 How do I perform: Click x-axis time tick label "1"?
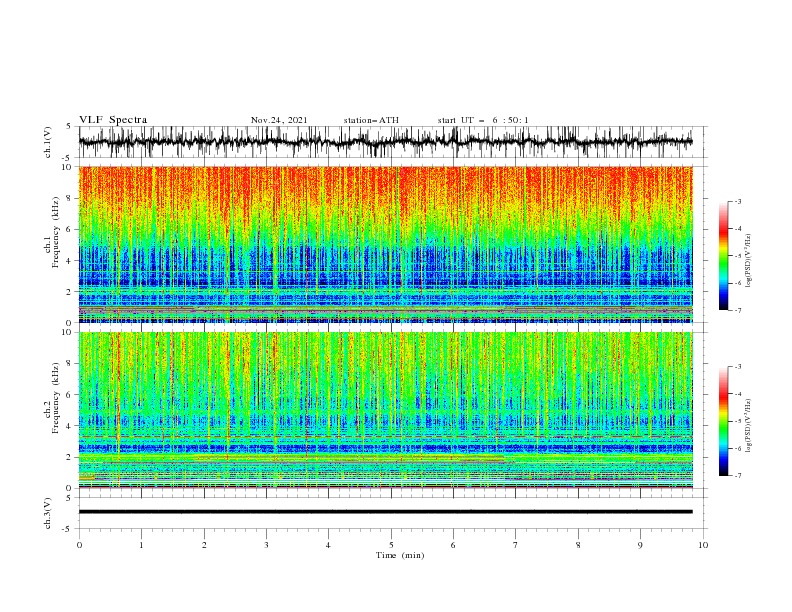(141, 545)
